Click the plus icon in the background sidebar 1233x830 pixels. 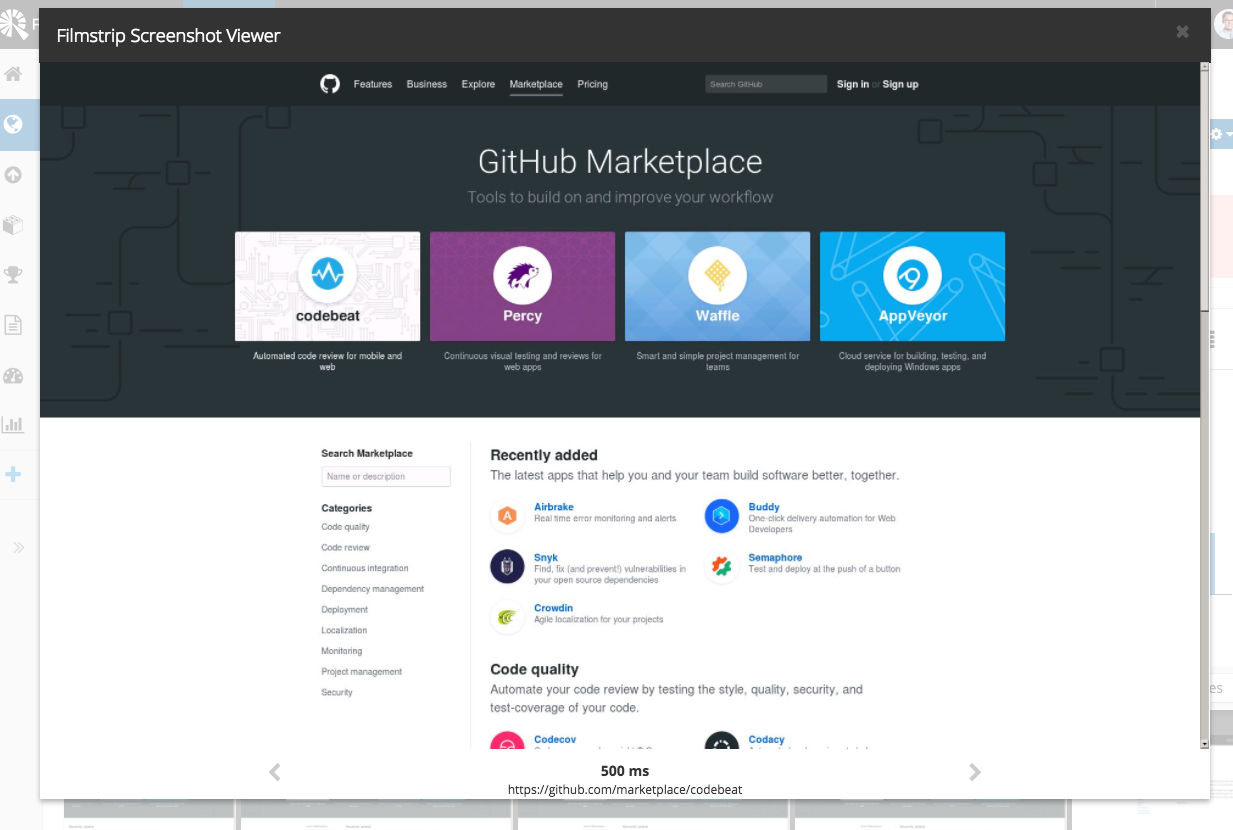[x=13, y=474]
